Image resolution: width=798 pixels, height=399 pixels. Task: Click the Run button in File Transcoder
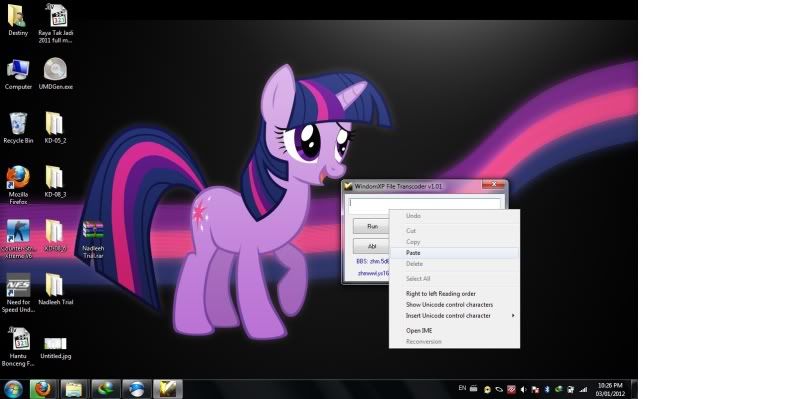pos(372,226)
